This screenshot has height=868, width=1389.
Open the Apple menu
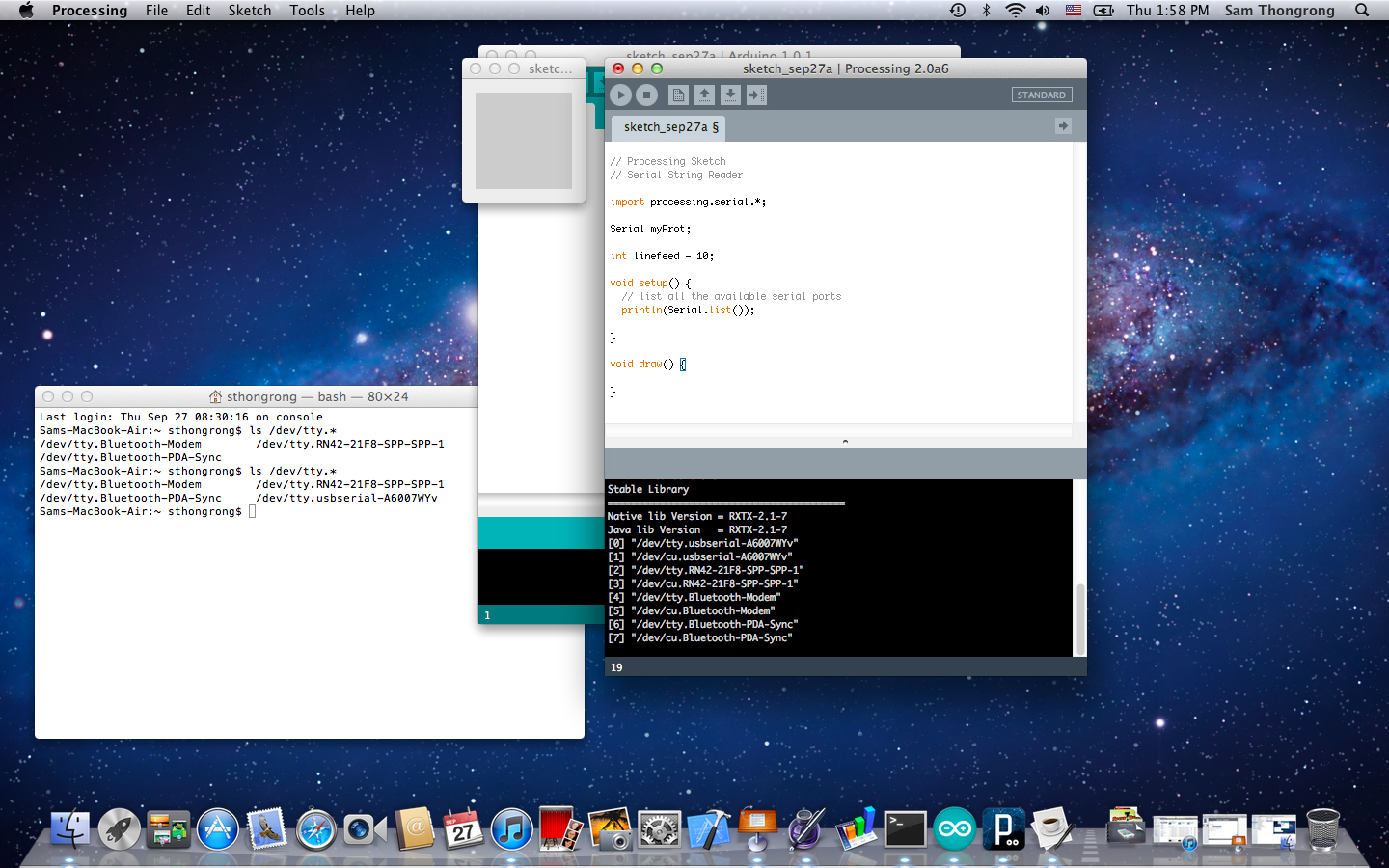26,11
